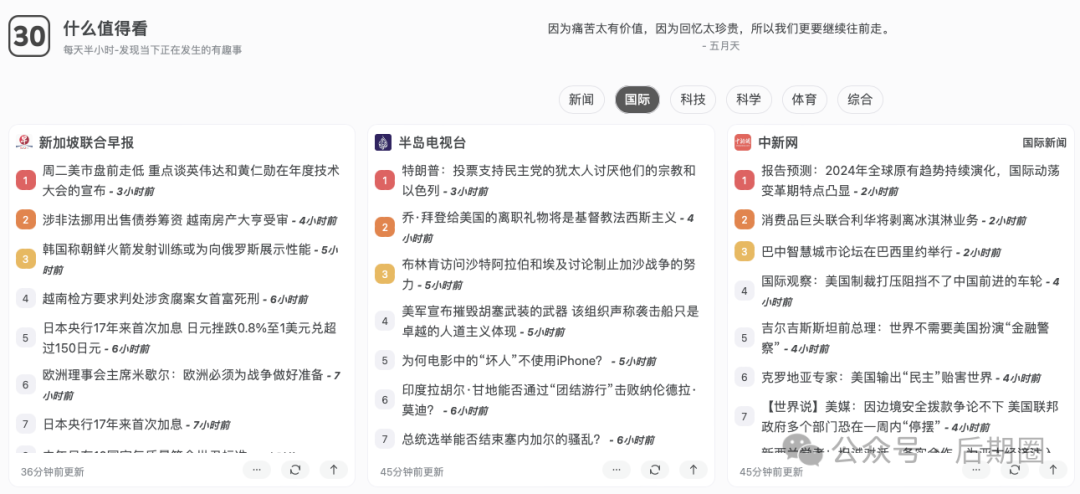
Task: Open more options on 半岛电视台 card
Action: coord(616,469)
